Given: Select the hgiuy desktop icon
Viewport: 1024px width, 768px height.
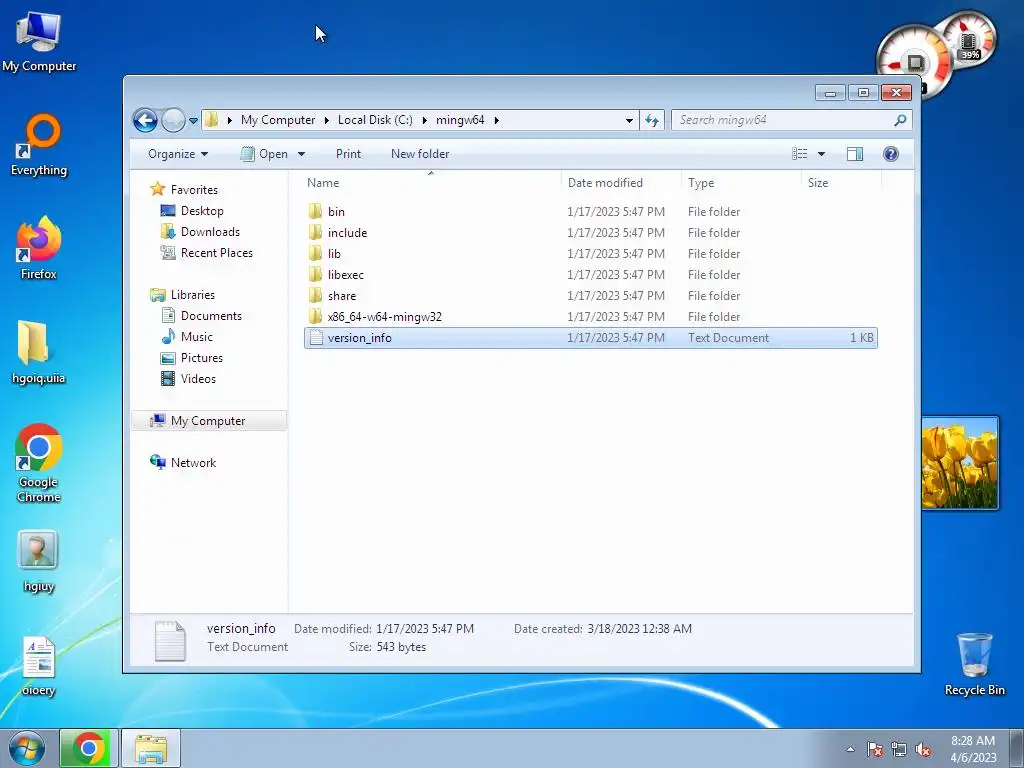Looking at the screenshot, I should tap(39, 562).
